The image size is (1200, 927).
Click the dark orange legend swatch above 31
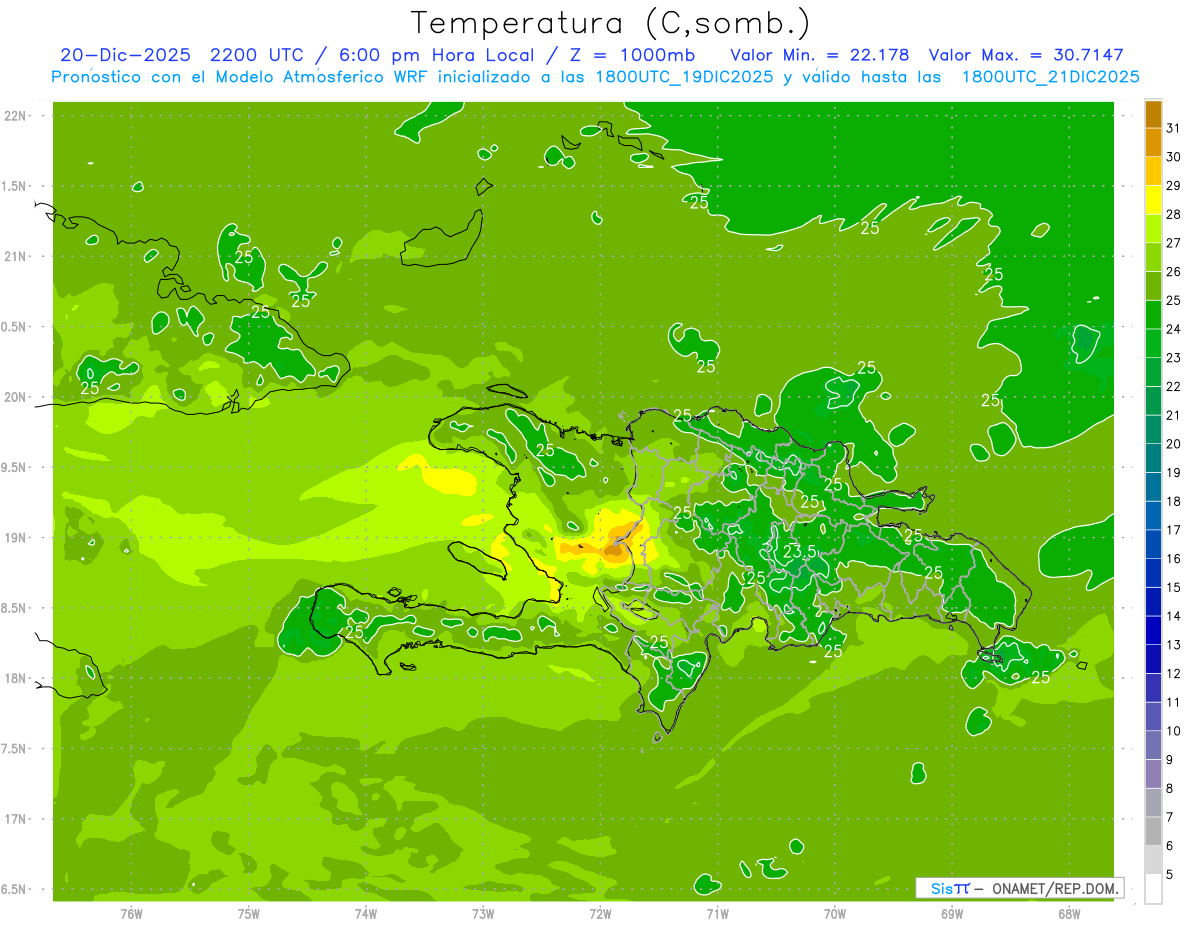tap(1153, 114)
